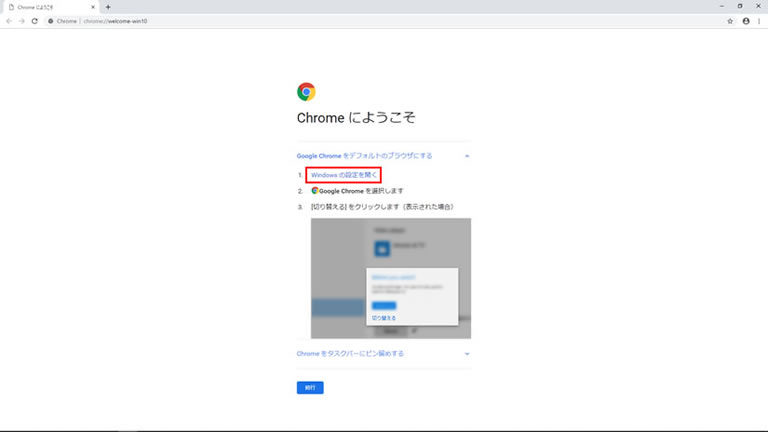
Task: Open Chrome's three-dot menu
Action: [x=759, y=21]
